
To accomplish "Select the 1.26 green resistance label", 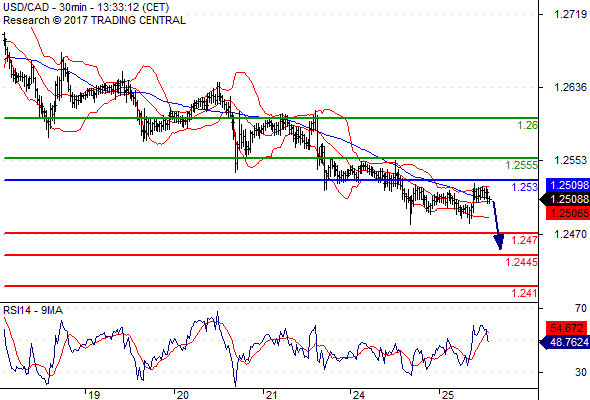I will pyautogui.click(x=527, y=125).
